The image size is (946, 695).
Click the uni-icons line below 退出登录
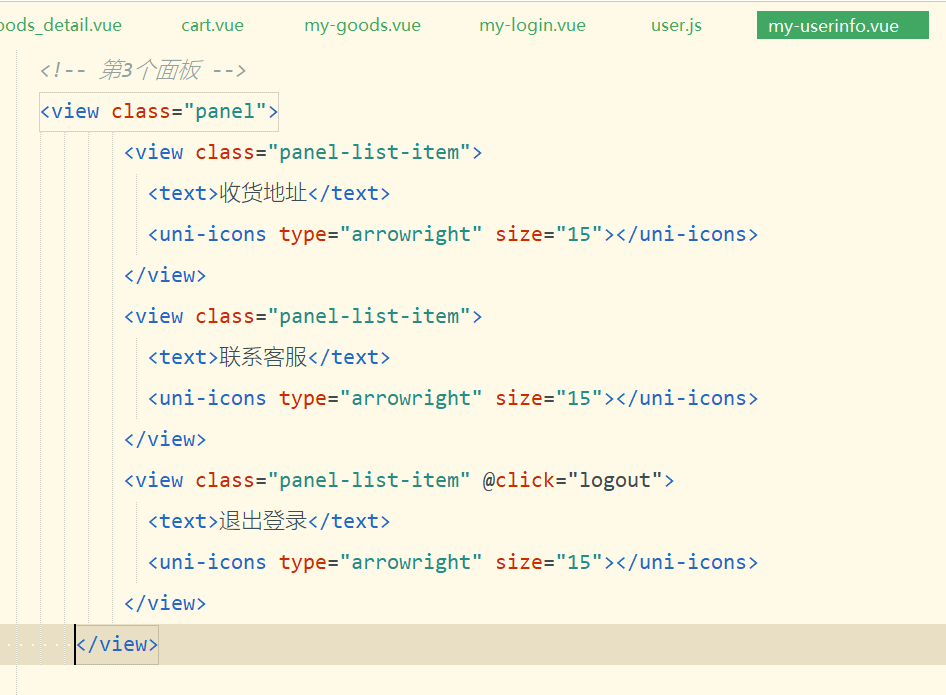453,562
